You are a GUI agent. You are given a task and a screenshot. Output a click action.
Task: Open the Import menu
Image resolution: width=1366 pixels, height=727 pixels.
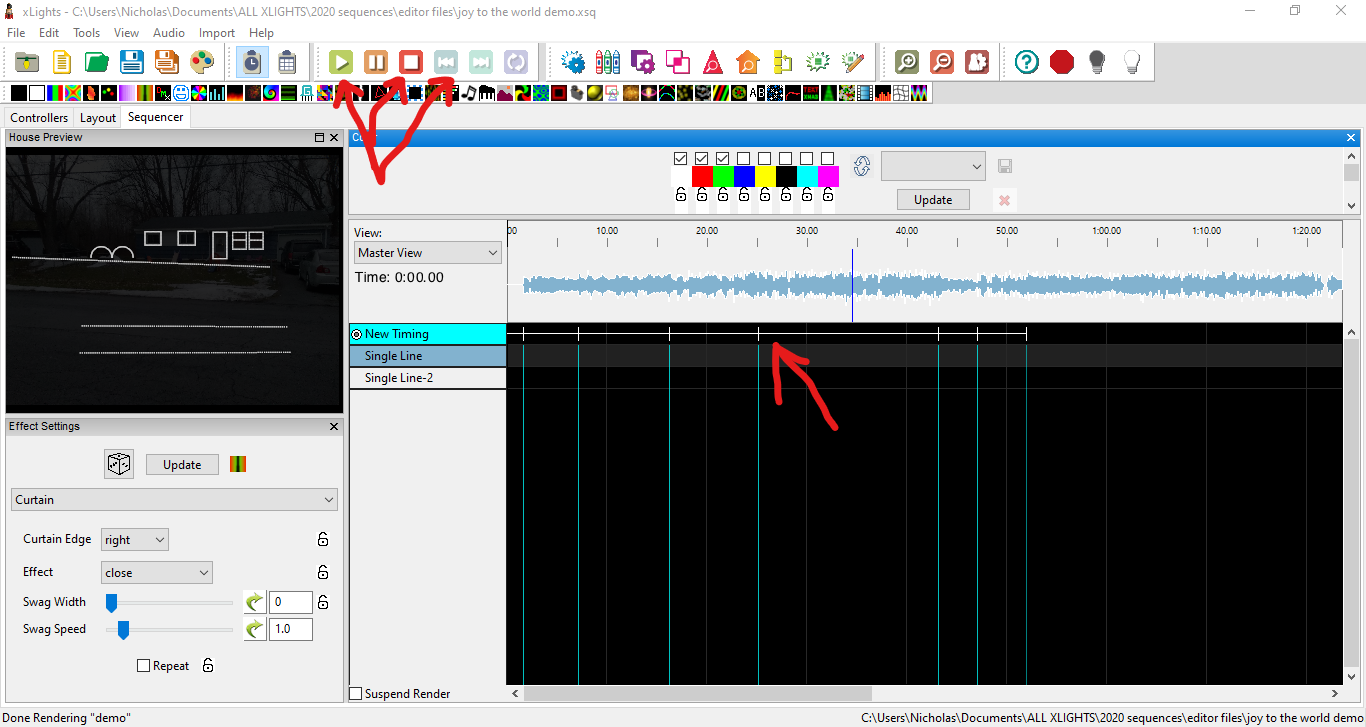[216, 32]
